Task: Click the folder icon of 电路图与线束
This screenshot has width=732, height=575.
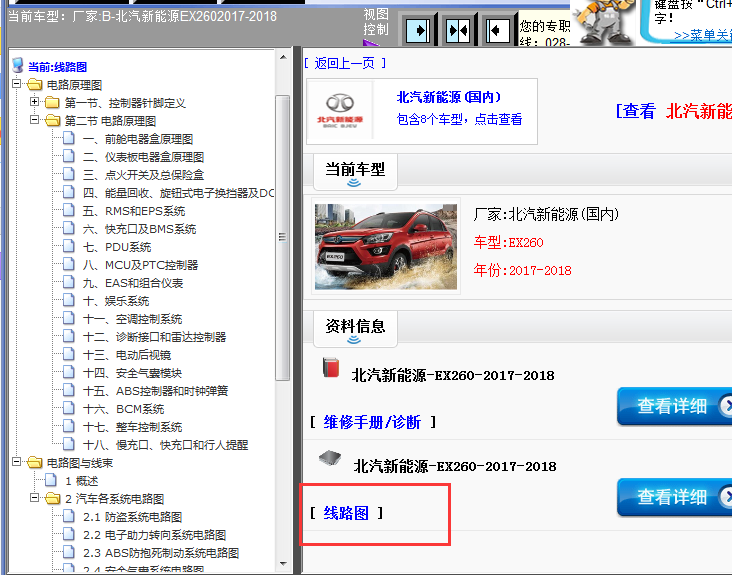Action: (x=35, y=462)
